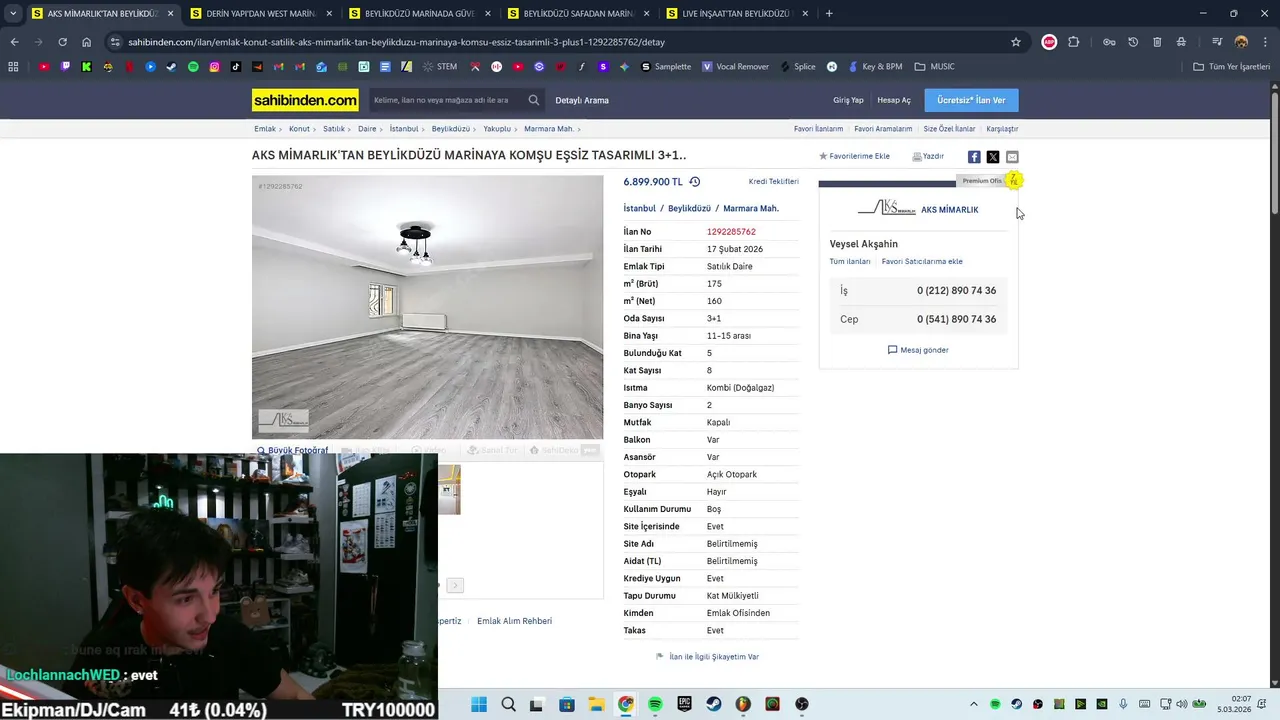Screen dimensions: 1280x720
Task: Click the price history clock icon
Action: (695, 182)
